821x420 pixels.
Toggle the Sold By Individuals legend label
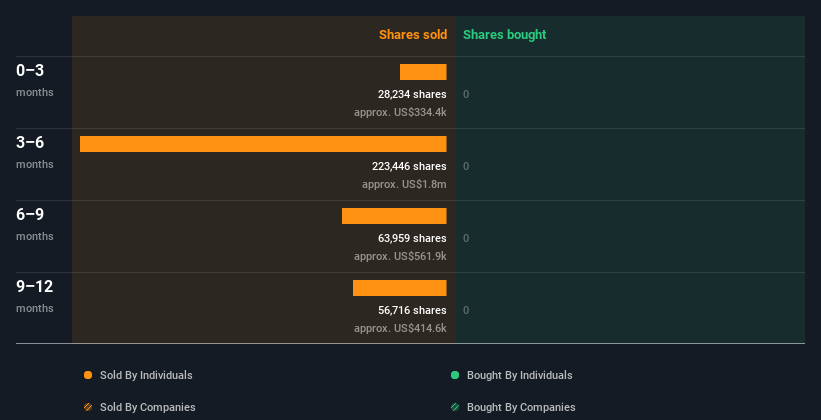(146, 375)
